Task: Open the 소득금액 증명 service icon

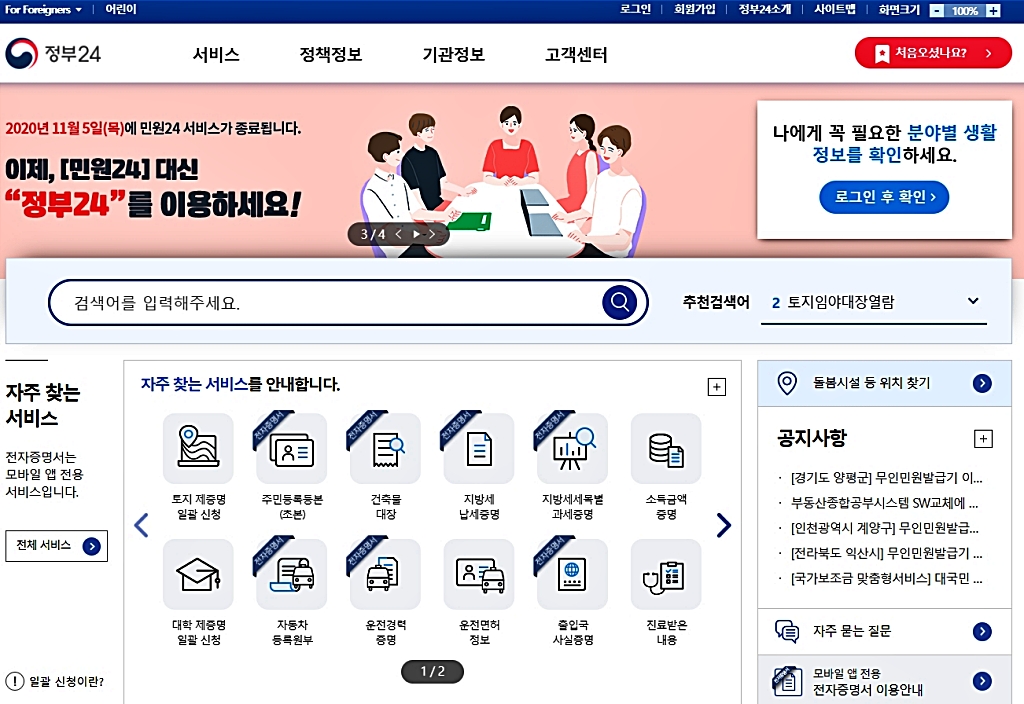Action: point(665,449)
